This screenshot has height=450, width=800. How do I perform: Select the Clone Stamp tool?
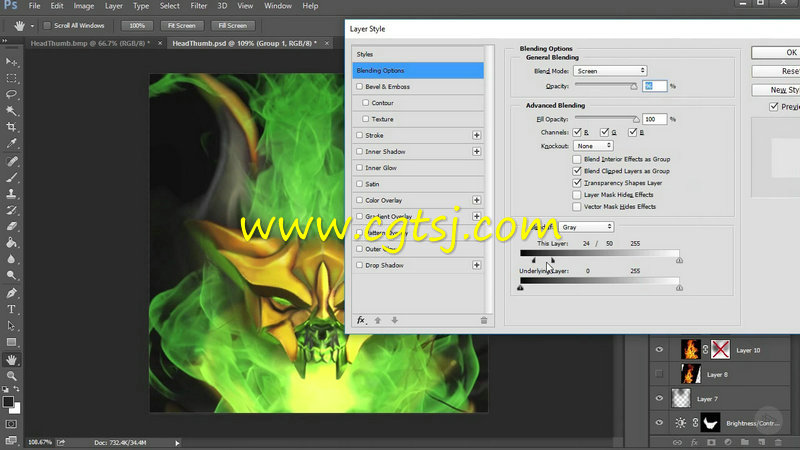pyautogui.click(x=11, y=194)
